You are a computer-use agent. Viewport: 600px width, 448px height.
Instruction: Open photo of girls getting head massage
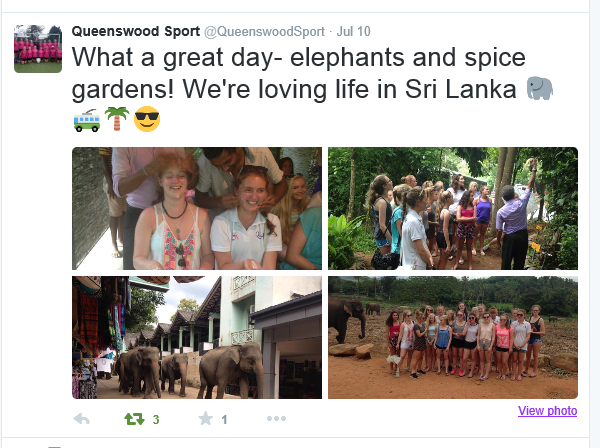tap(197, 209)
